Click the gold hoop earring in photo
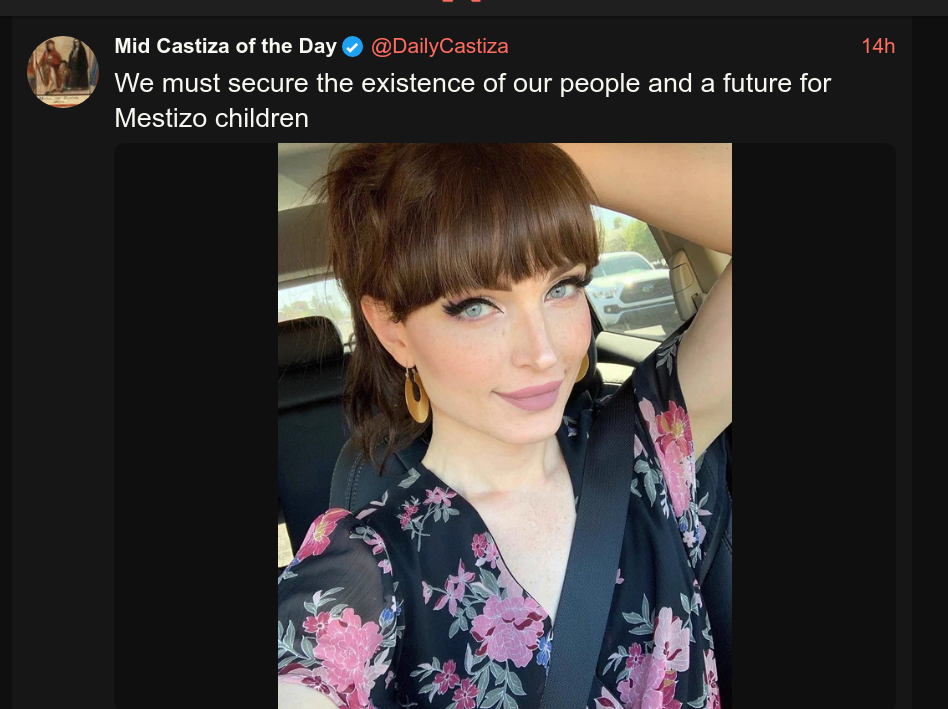Screen dimensions: 948x709 (x=417, y=395)
